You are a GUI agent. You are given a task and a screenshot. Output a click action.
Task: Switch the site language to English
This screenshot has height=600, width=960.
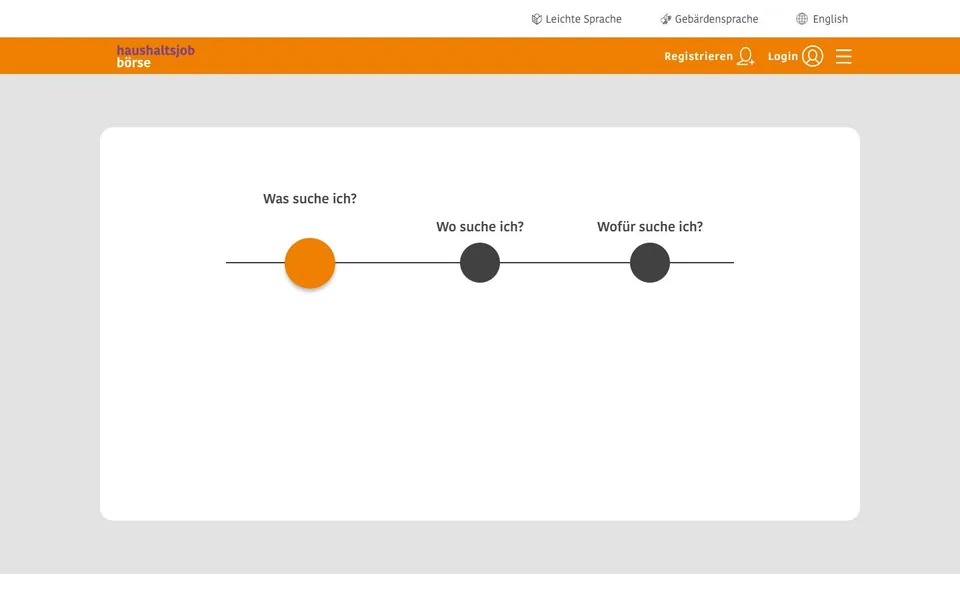pyautogui.click(x=830, y=19)
